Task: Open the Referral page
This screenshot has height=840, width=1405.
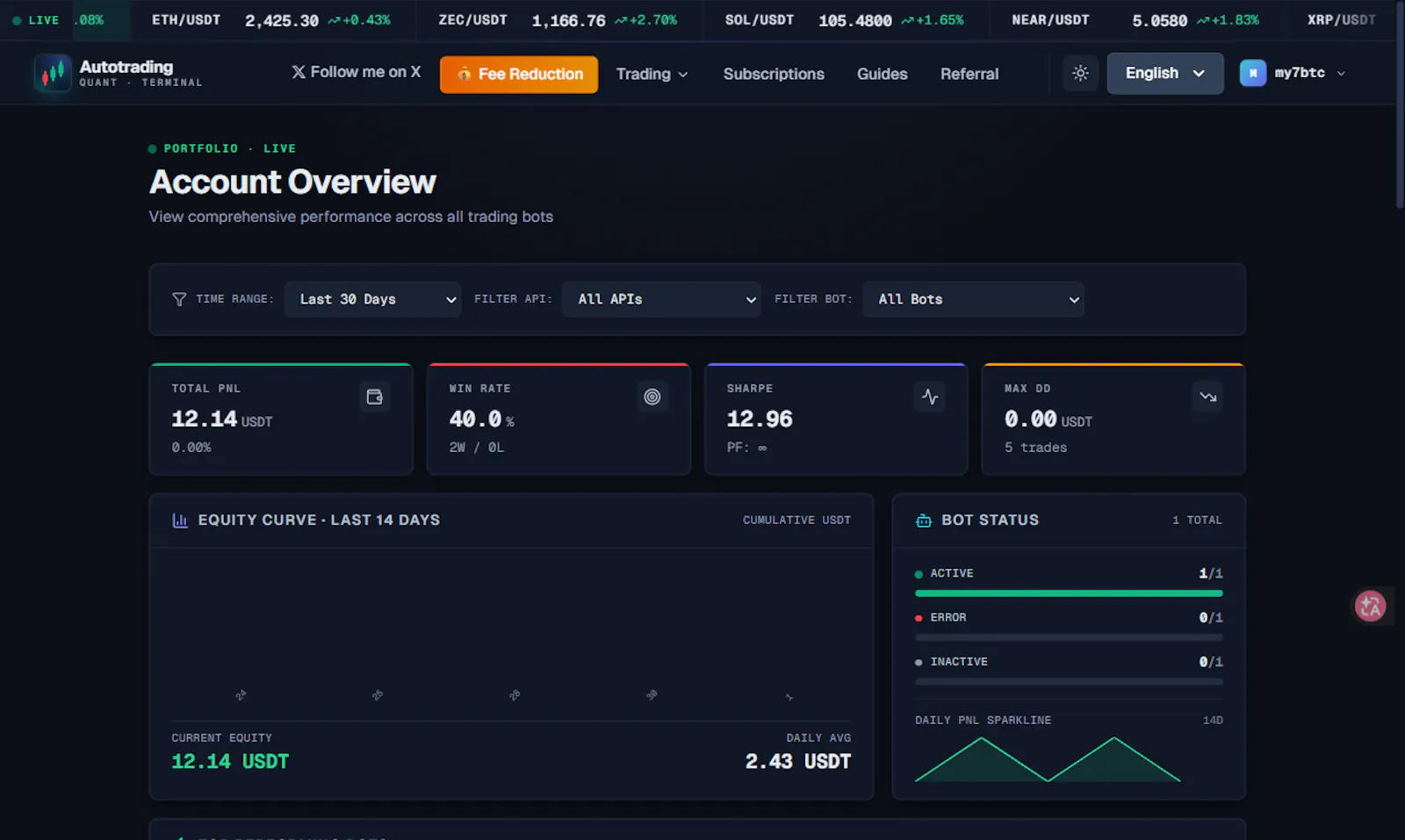Action: pyautogui.click(x=969, y=74)
